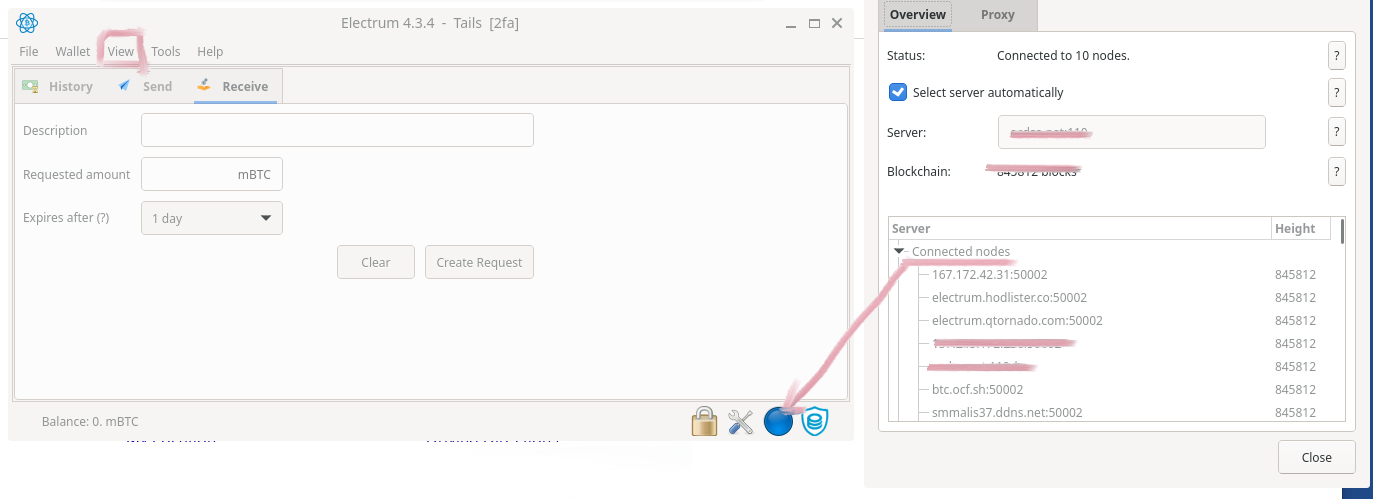Click the Create Request button
The height and width of the screenshot is (499, 1373).
[x=479, y=262]
